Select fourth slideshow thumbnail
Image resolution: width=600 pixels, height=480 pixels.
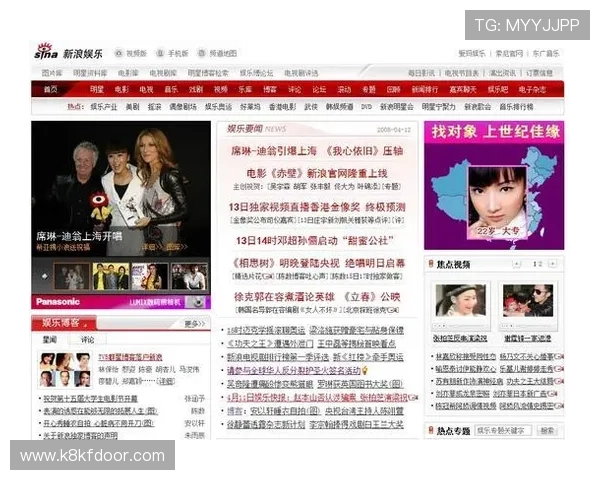189,276
